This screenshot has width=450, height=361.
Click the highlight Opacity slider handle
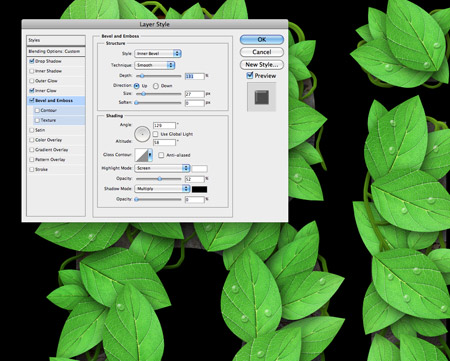pos(160,179)
